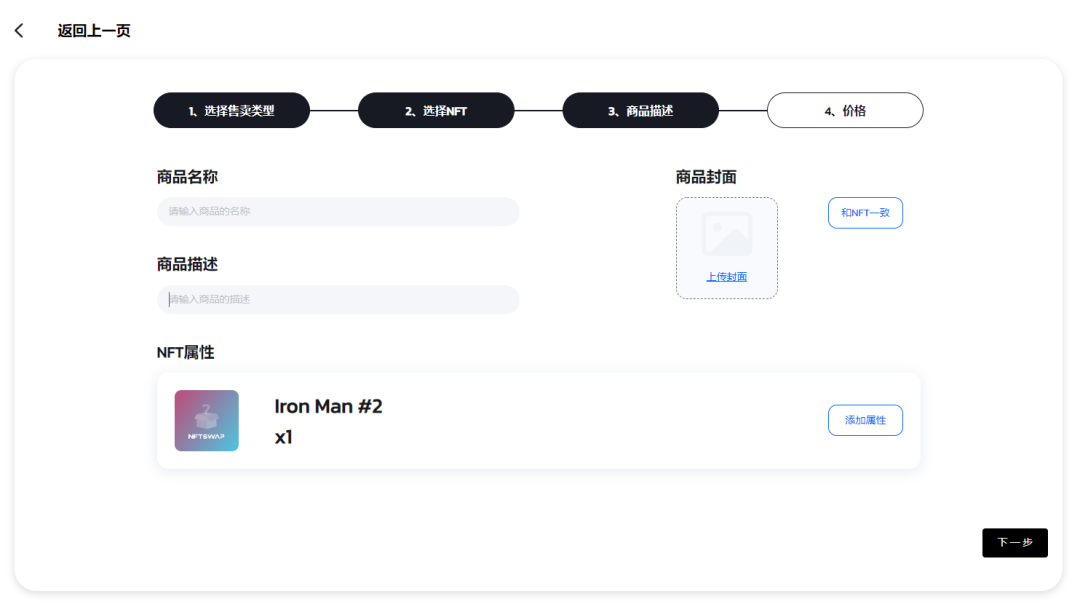Click the "x1" quantity text
This screenshot has width=1080, height=607.
tap(284, 437)
